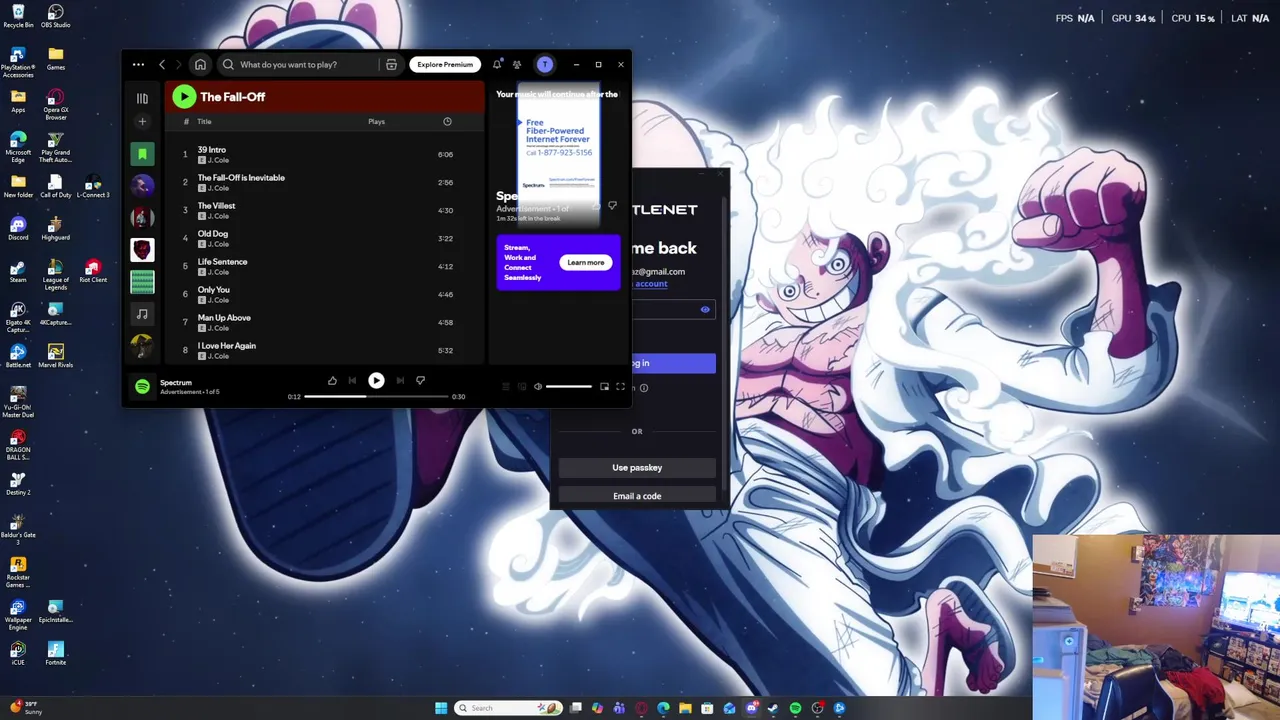Viewport: 1280px width, 720px height.
Task: Adjust the Spotify volume slider
Action: [x=568, y=386]
